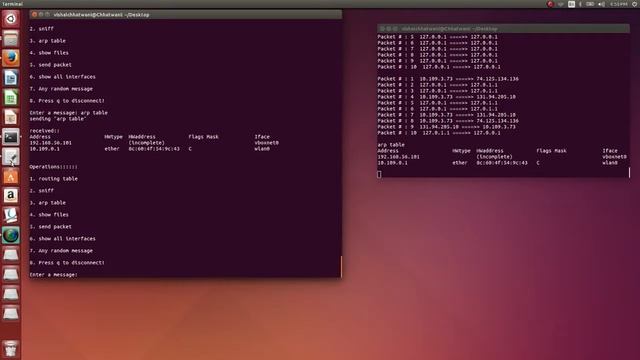Click the 'Operations::::::' line
Screen dimensions: 640x360
[53, 167]
